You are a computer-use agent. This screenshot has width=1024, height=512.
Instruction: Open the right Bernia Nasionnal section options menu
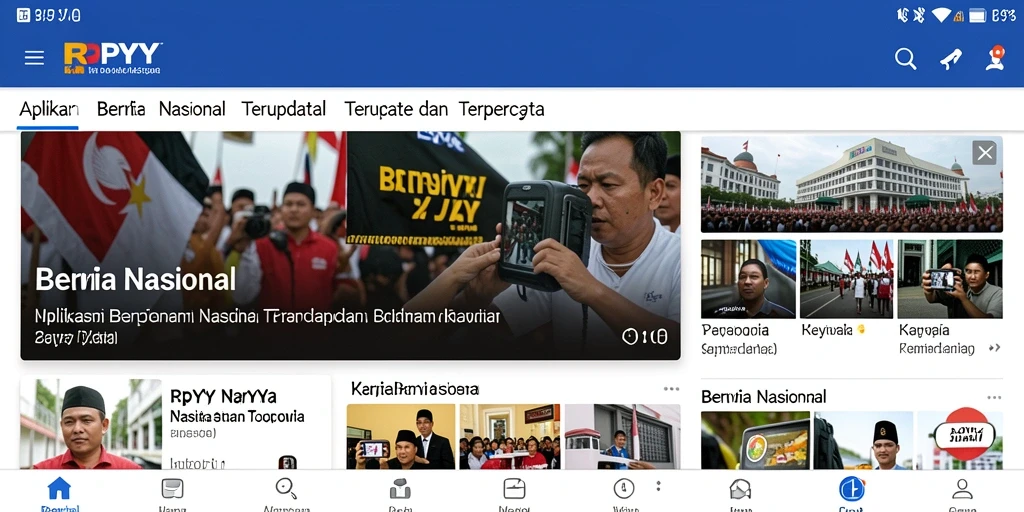(994, 397)
